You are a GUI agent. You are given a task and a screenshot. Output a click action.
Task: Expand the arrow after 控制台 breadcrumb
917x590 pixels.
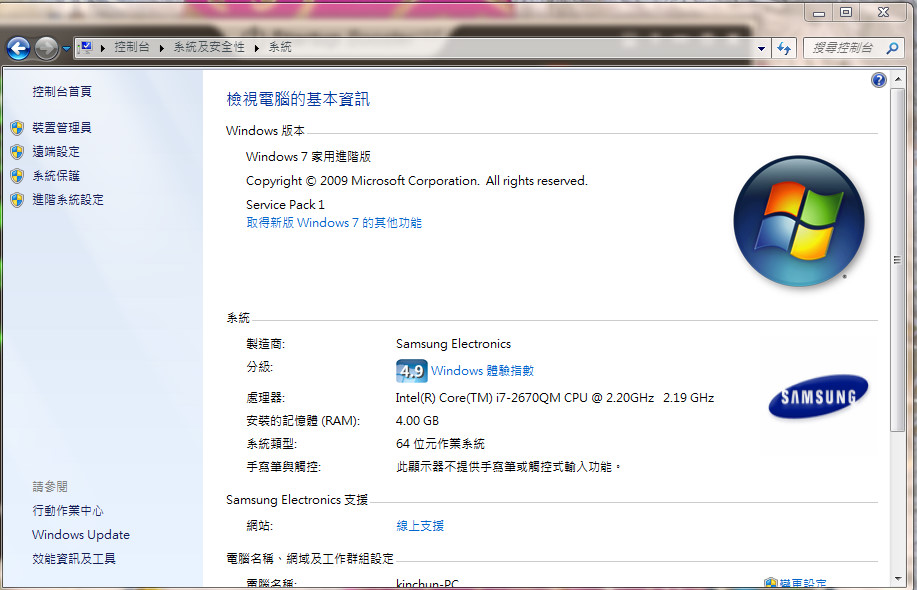161,48
